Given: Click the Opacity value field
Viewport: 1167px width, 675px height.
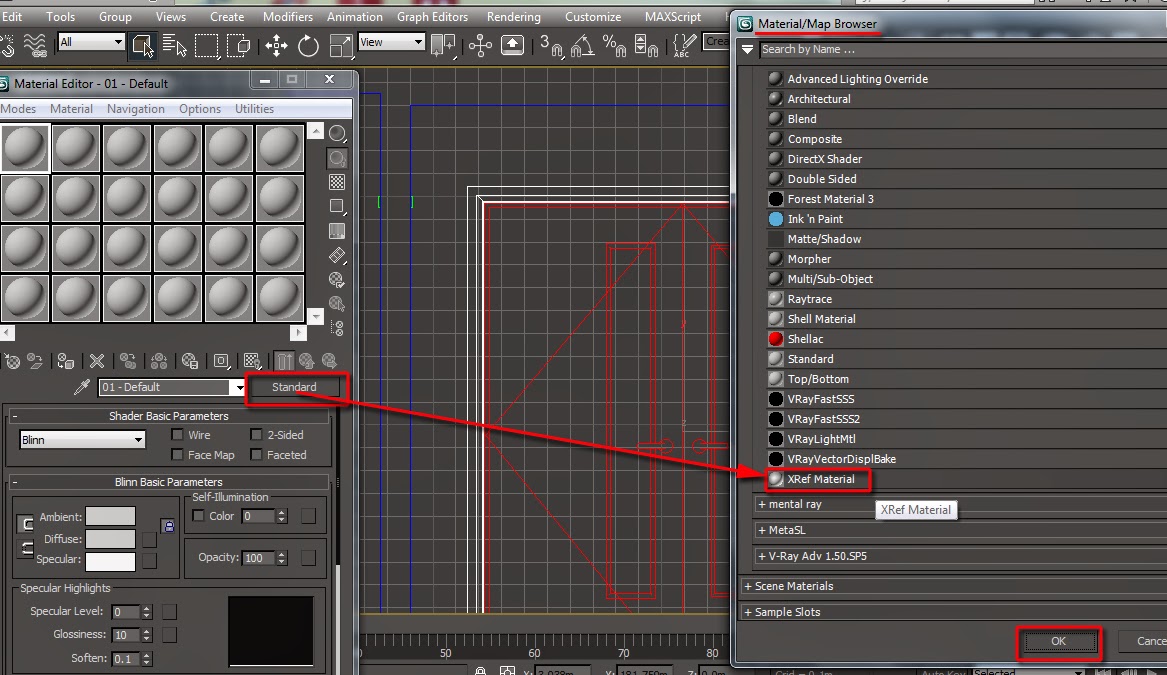Looking at the screenshot, I should pos(258,557).
